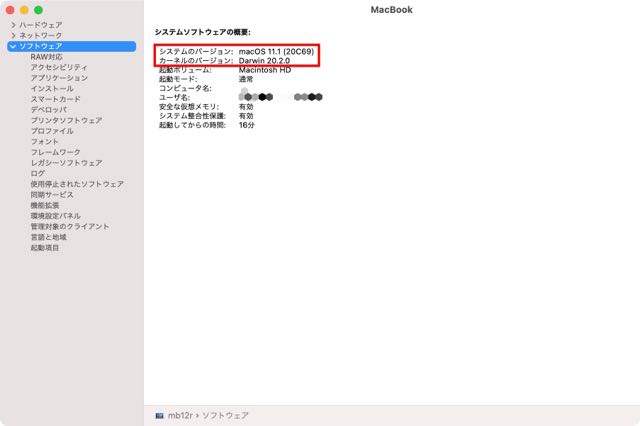Image resolution: width=640 pixels, height=426 pixels.
Task: Open the 言語と地域 item
Action: click(49, 237)
